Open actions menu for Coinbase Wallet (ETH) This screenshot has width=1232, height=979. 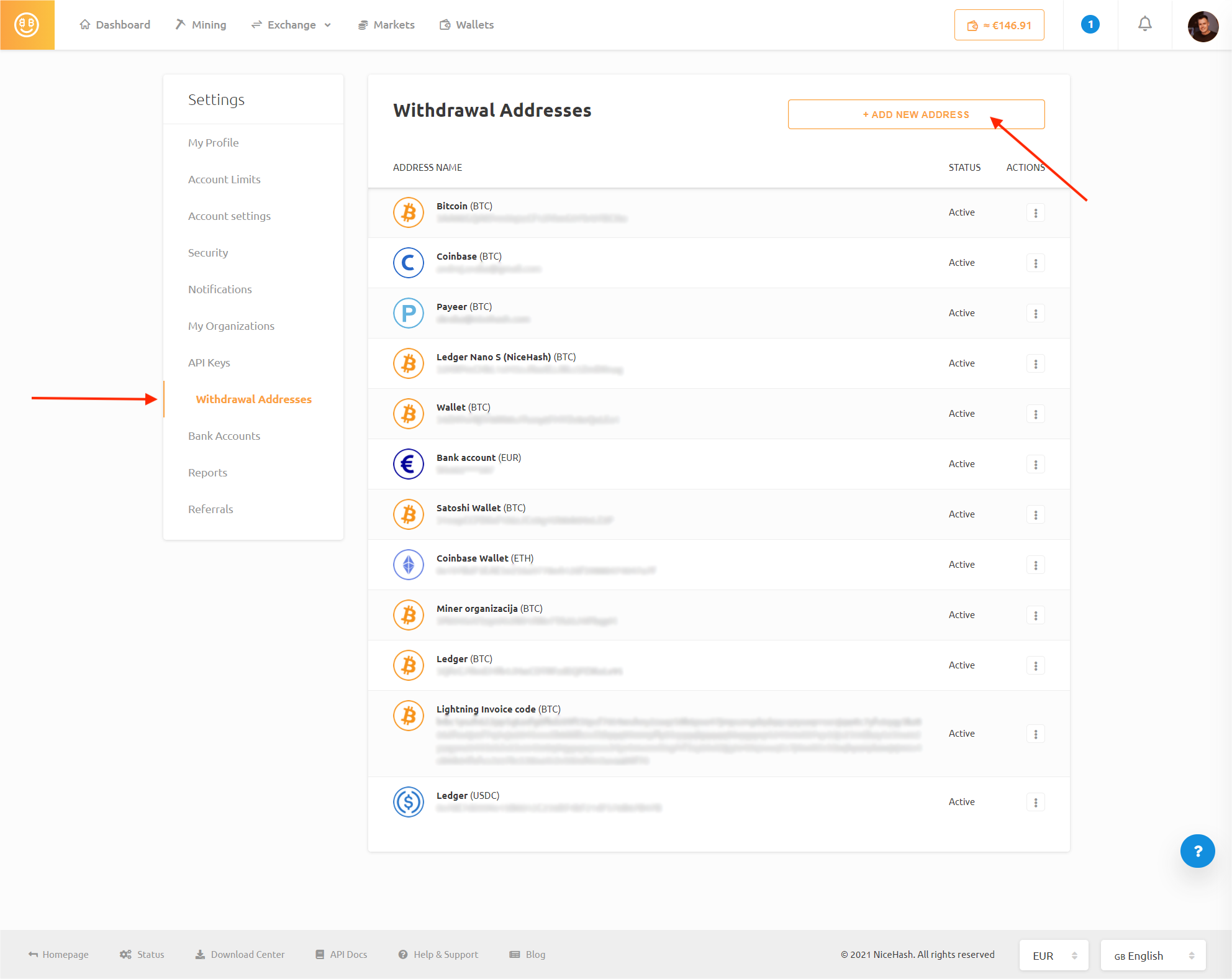click(x=1035, y=565)
